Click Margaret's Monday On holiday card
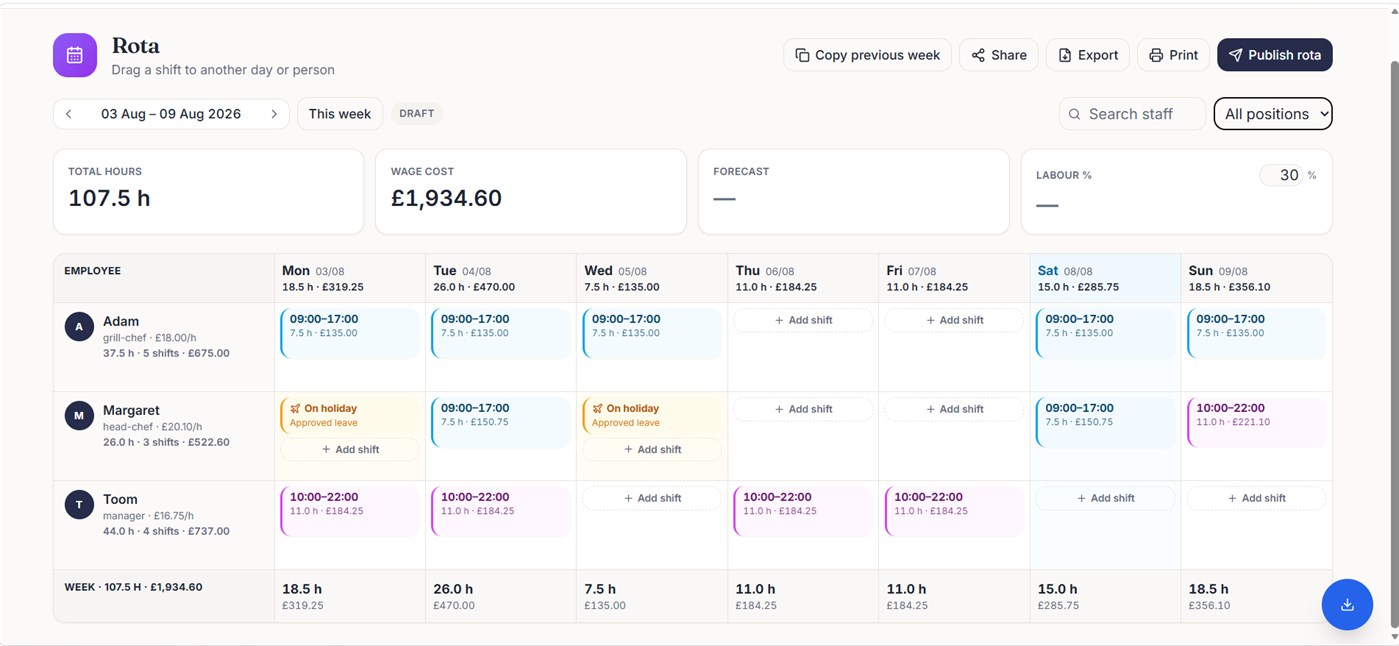Screen dimensions: 1399x646 [350, 415]
